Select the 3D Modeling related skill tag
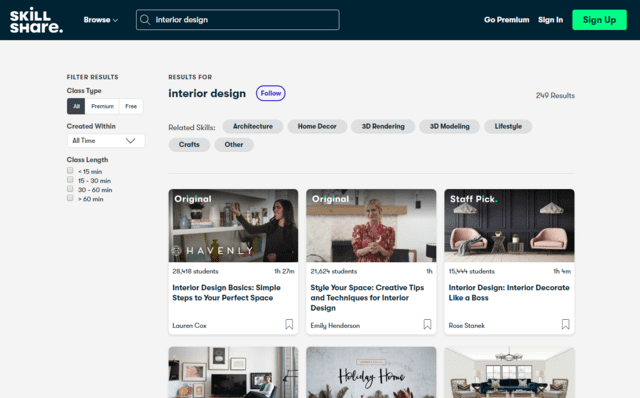Image resolution: width=640 pixels, height=398 pixels. pos(449,126)
